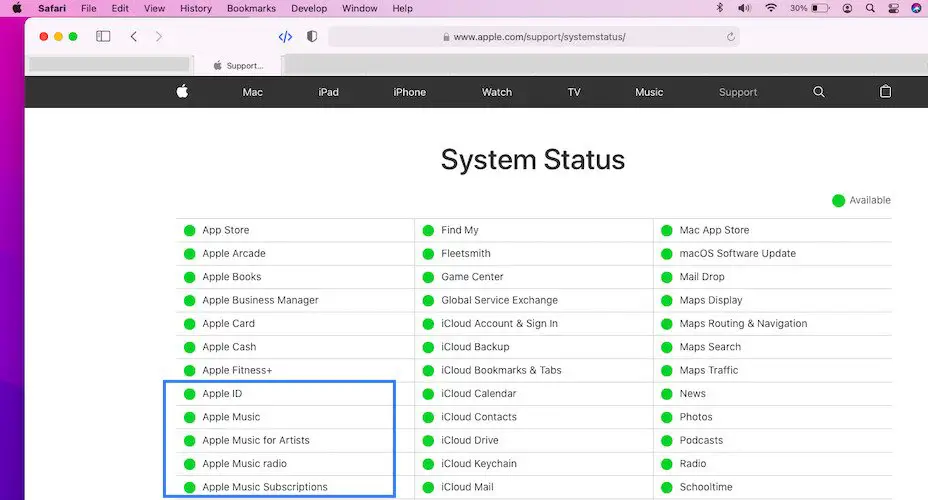The height and width of the screenshot is (500, 928).
Task: Reload the page using refresh icon
Action: click(731, 37)
